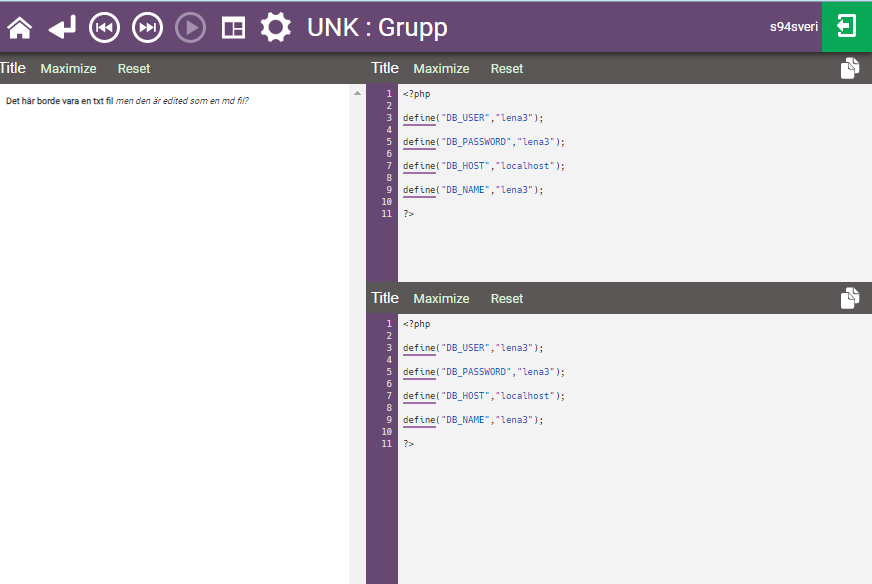
Task: Open settings gear icon
Action: point(276,27)
